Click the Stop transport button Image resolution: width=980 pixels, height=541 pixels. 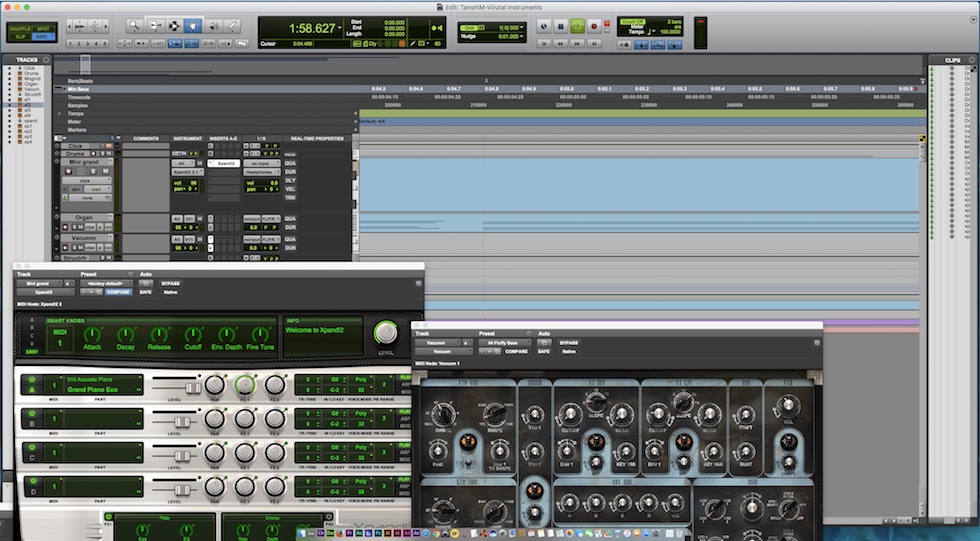[x=561, y=26]
